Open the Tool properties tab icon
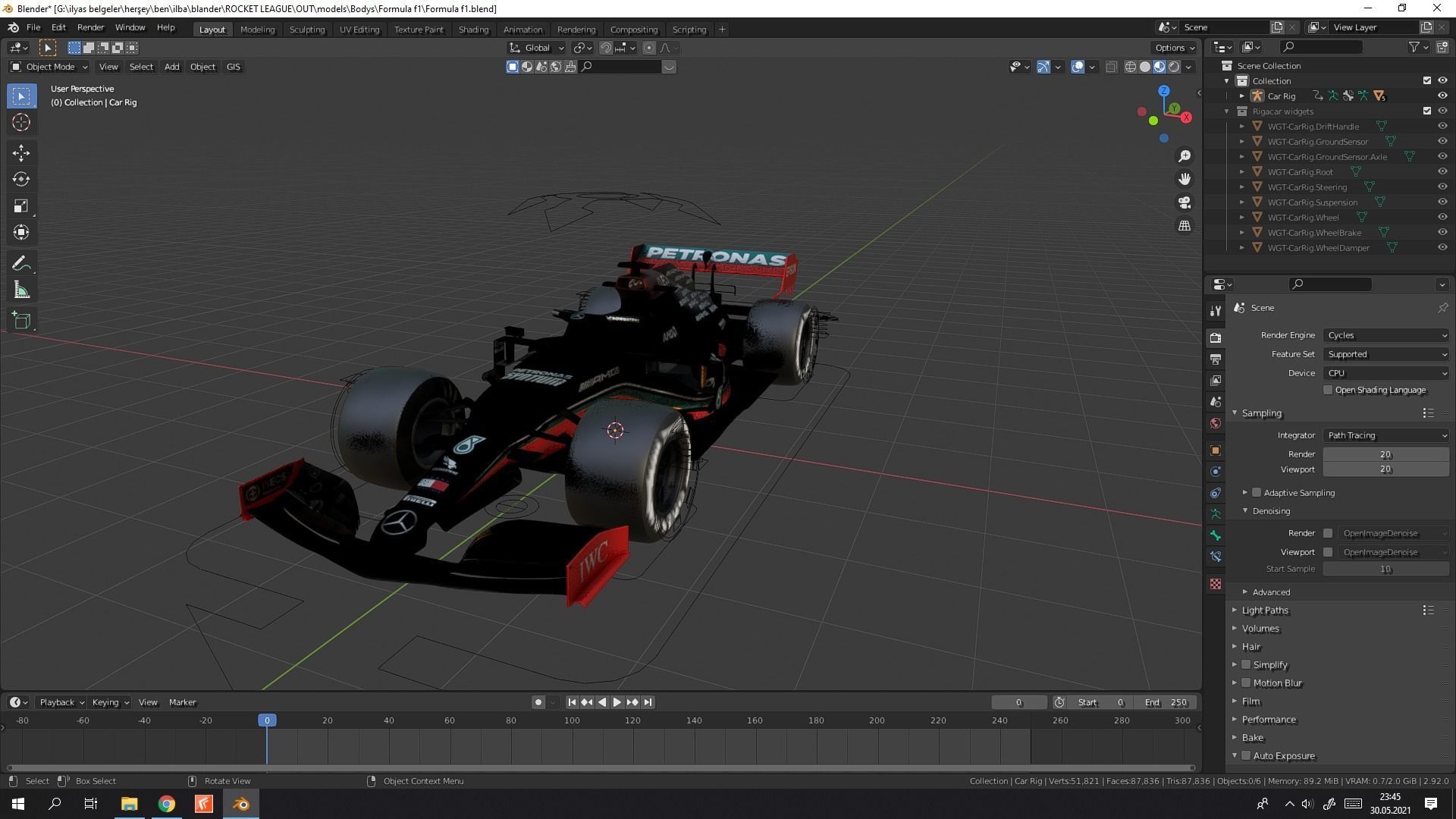1456x819 pixels. coord(1216,311)
